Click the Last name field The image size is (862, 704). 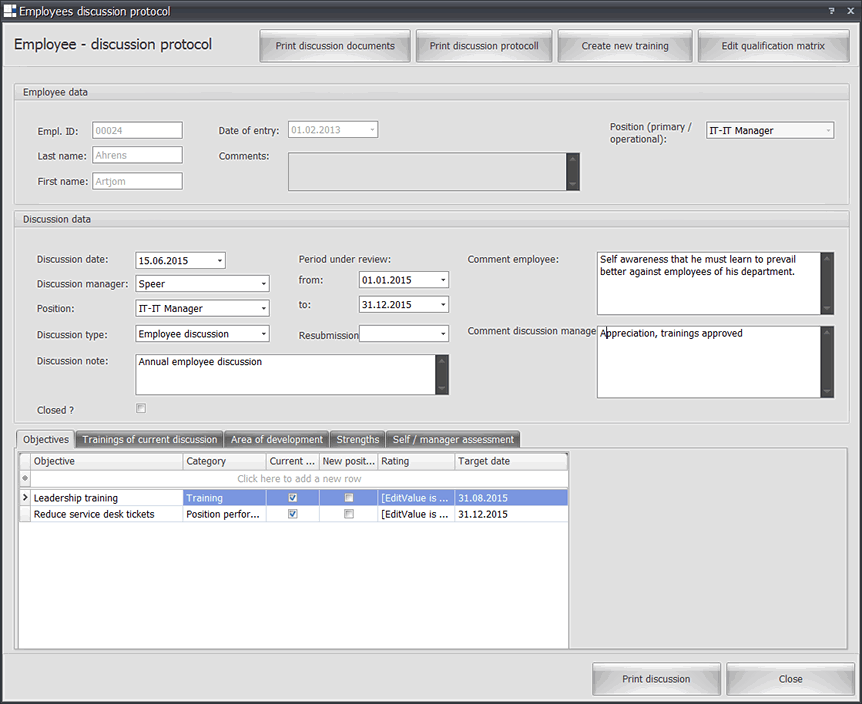click(x=137, y=156)
